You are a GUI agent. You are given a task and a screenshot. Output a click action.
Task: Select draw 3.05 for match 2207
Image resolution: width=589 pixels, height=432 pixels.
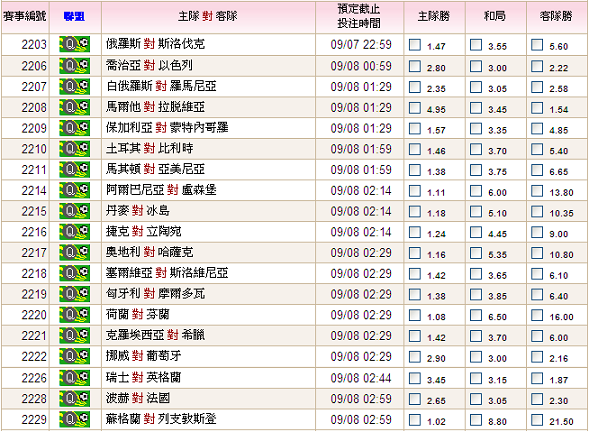click(x=476, y=87)
